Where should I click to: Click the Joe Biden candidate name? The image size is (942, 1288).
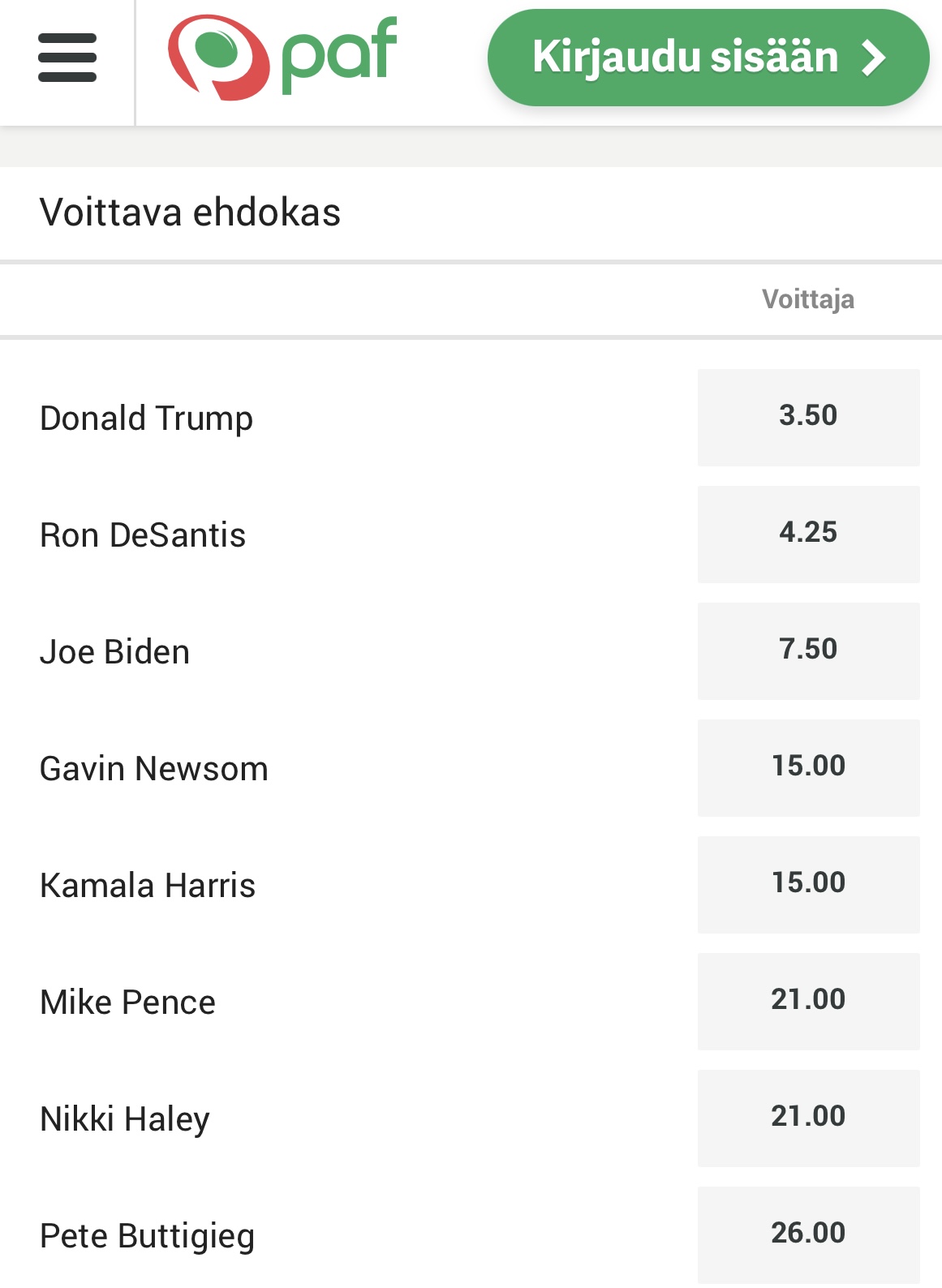point(114,652)
